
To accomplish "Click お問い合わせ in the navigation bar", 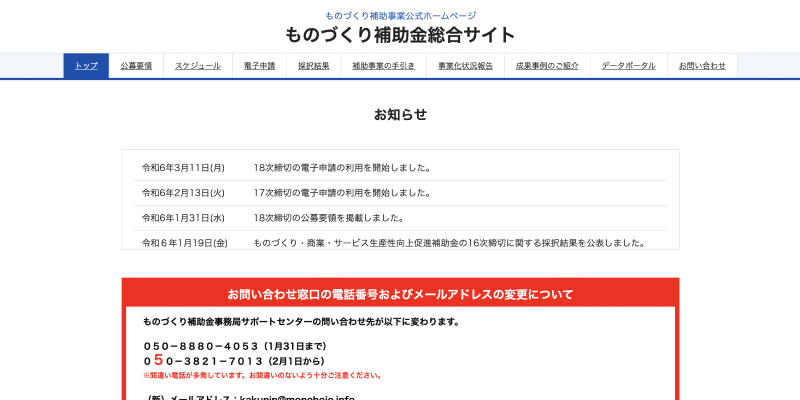I will [702, 66].
